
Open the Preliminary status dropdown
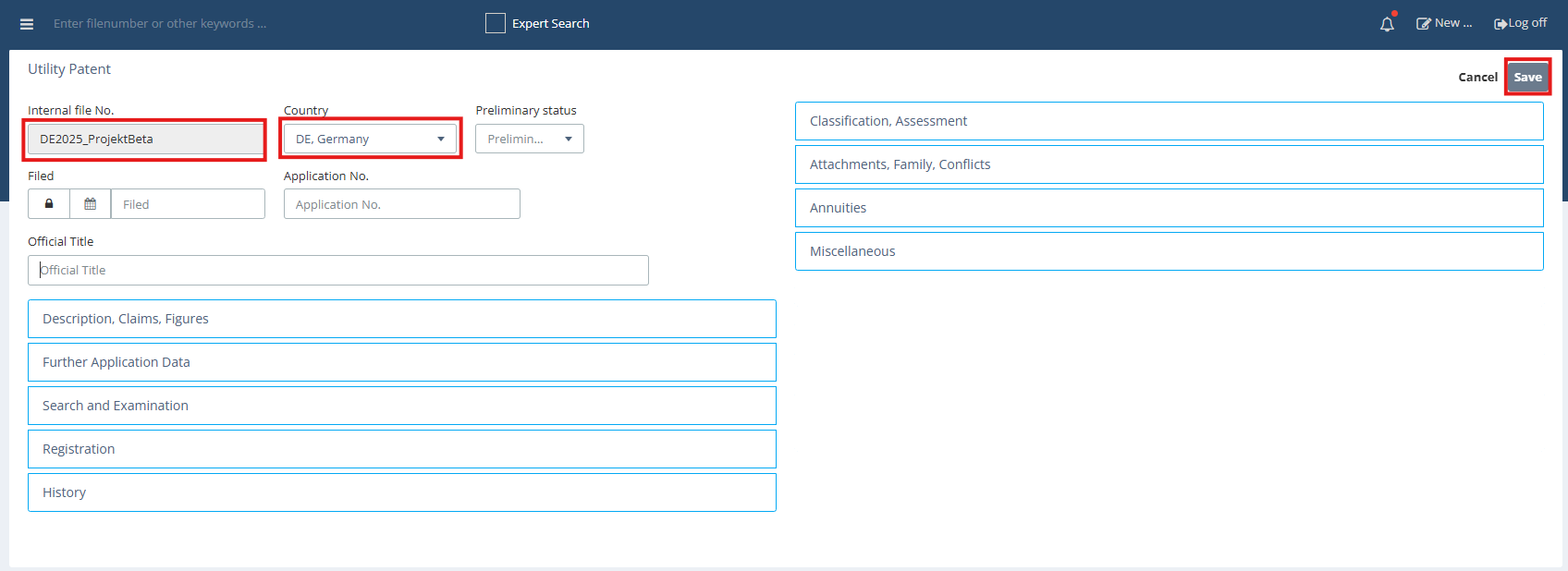click(529, 139)
